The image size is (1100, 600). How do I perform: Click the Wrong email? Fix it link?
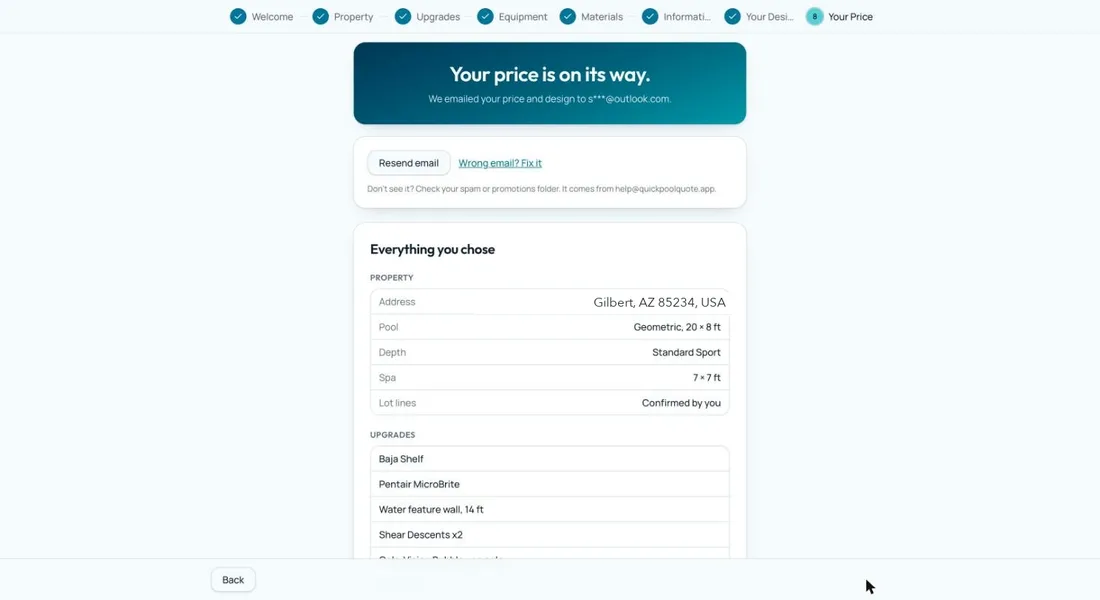coord(500,163)
